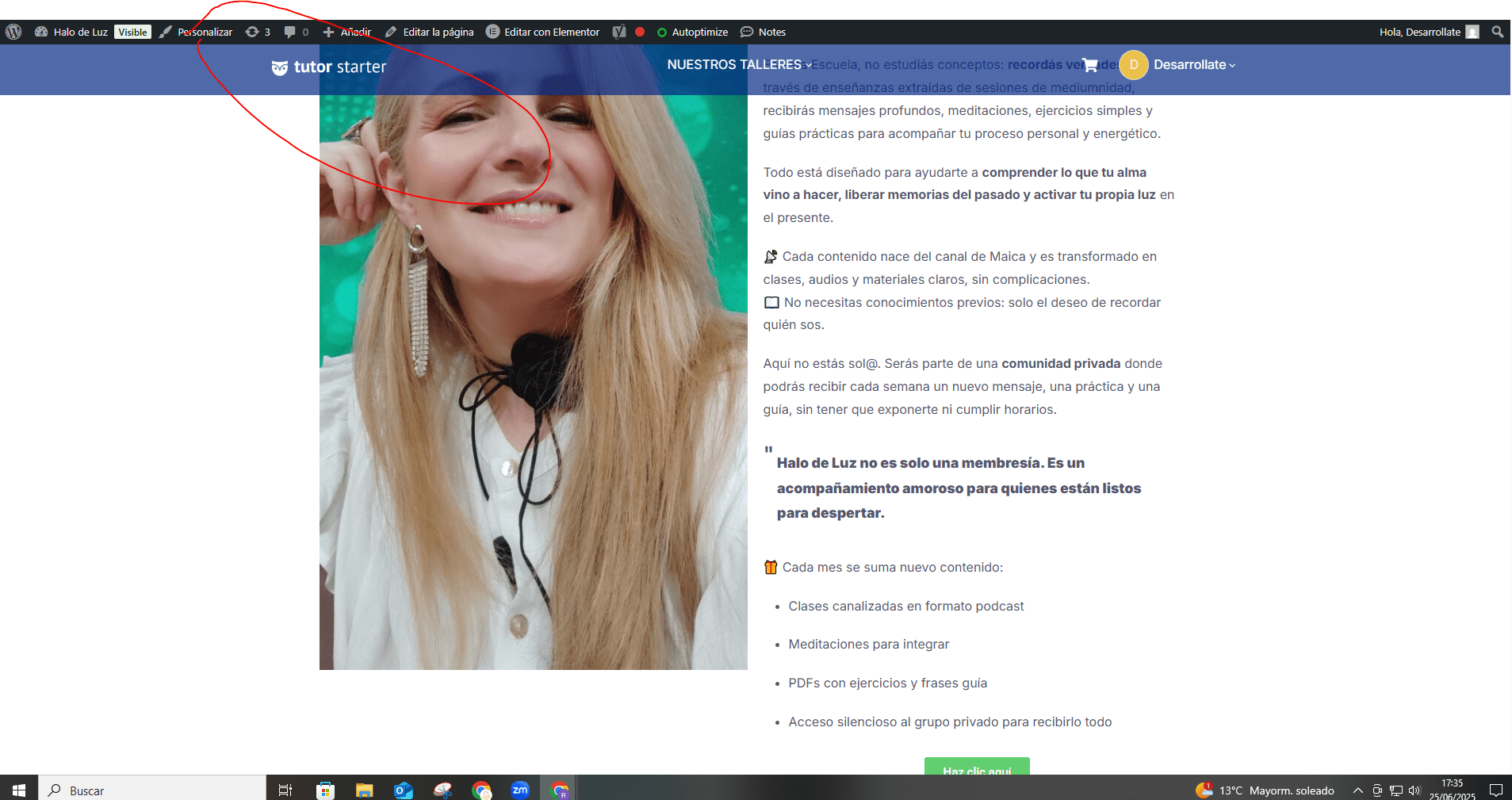Show hidden system tray icons
1512x800 pixels.
coord(1357,790)
